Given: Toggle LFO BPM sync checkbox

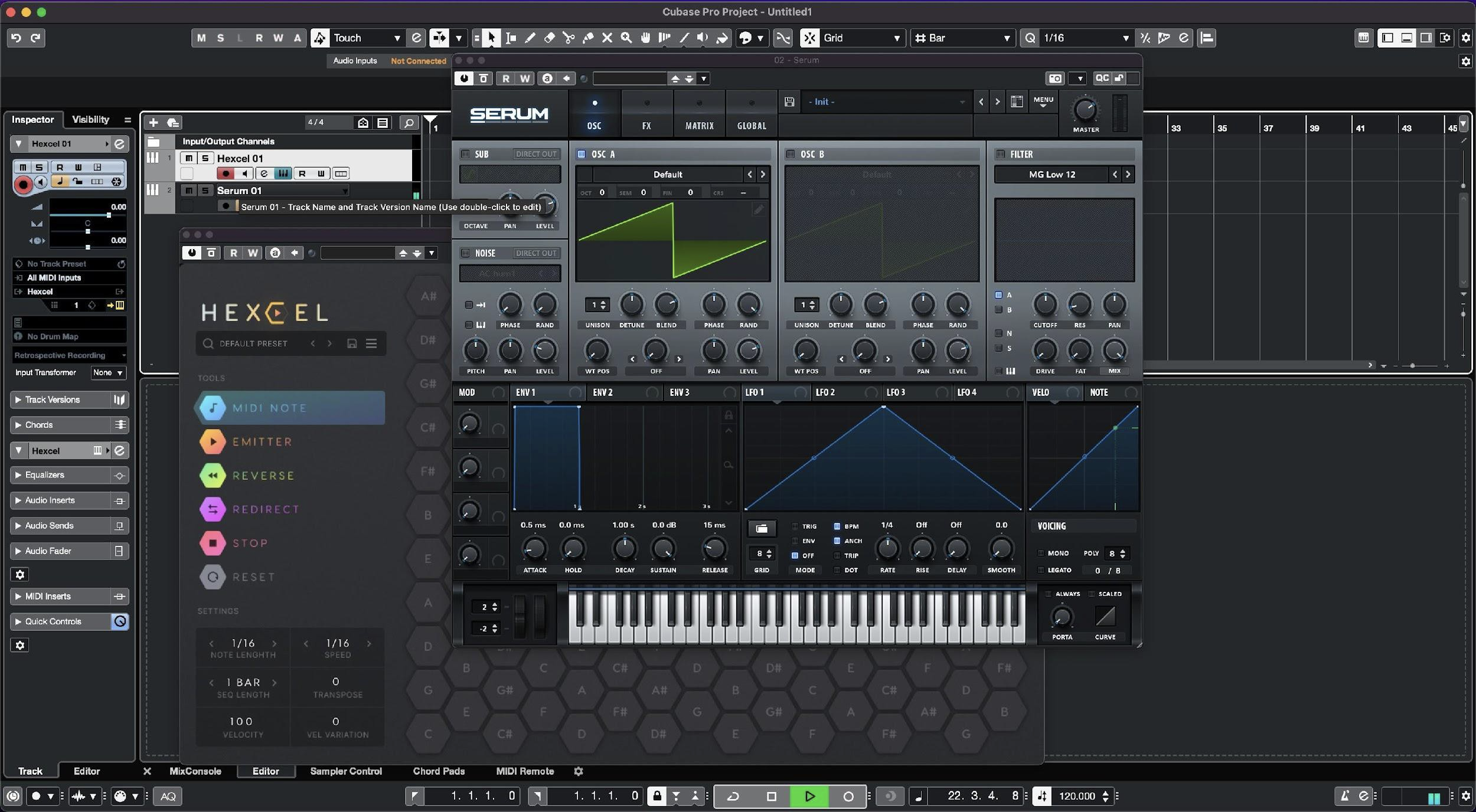Looking at the screenshot, I should tap(837, 526).
